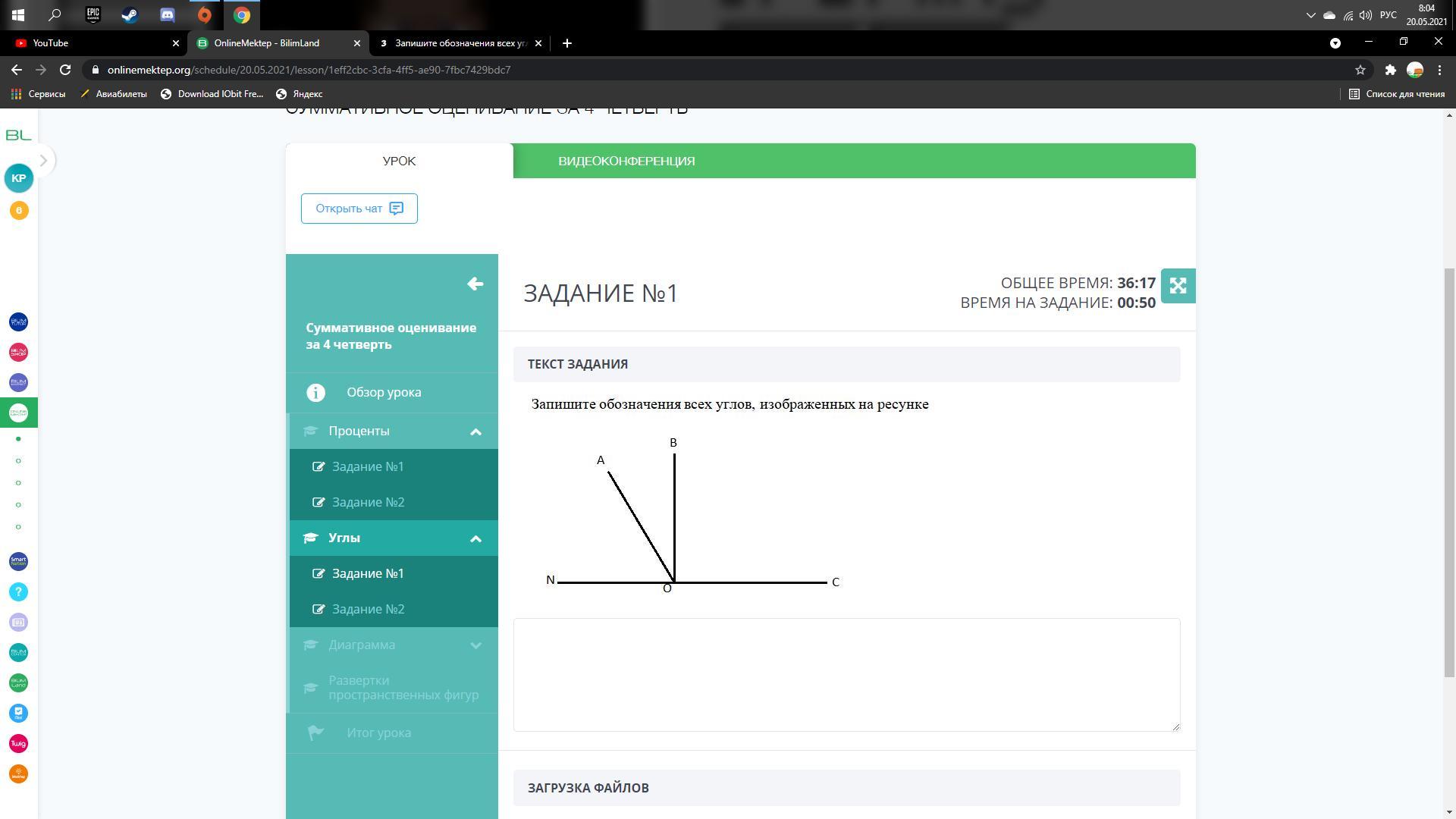
Task: Bookmark this page with the star icon
Action: (1360, 70)
